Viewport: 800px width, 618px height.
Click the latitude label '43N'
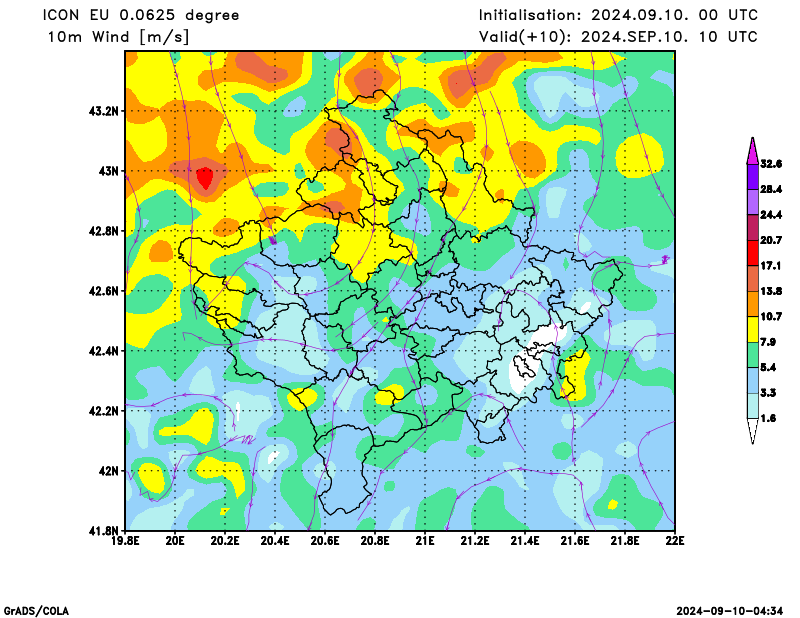pyautogui.click(x=109, y=171)
